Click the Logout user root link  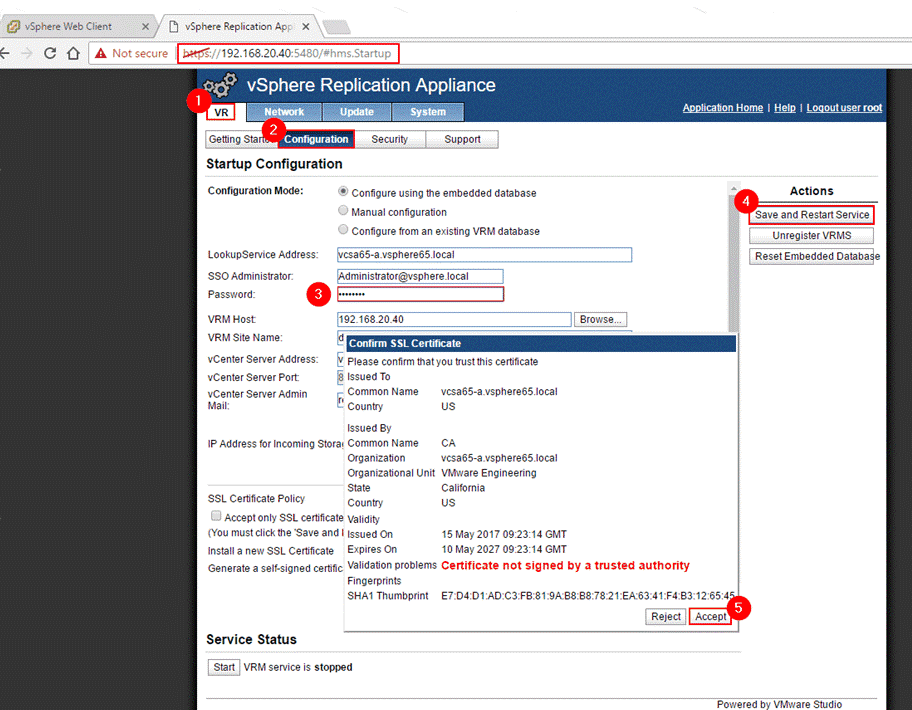pos(844,108)
